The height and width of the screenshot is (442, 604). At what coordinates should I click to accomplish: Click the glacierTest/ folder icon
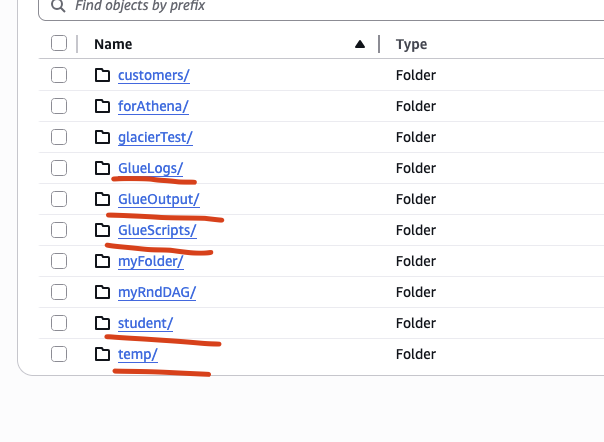(102, 137)
